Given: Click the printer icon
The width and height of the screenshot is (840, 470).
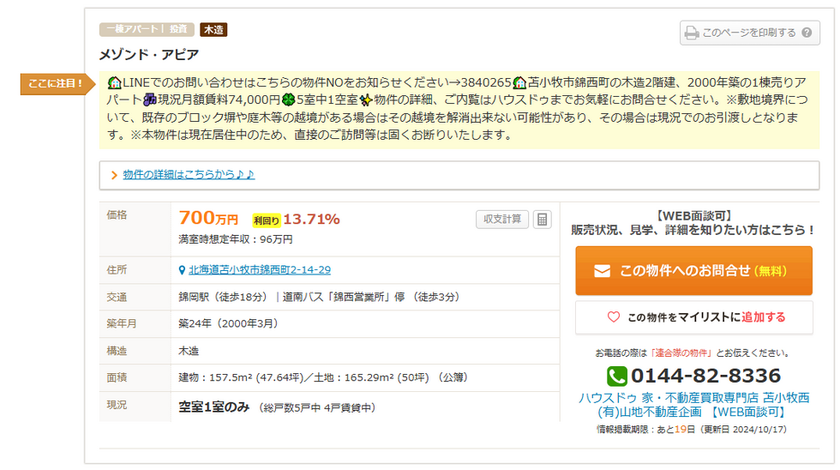Looking at the screenshot, I should (x=691, y=33).
